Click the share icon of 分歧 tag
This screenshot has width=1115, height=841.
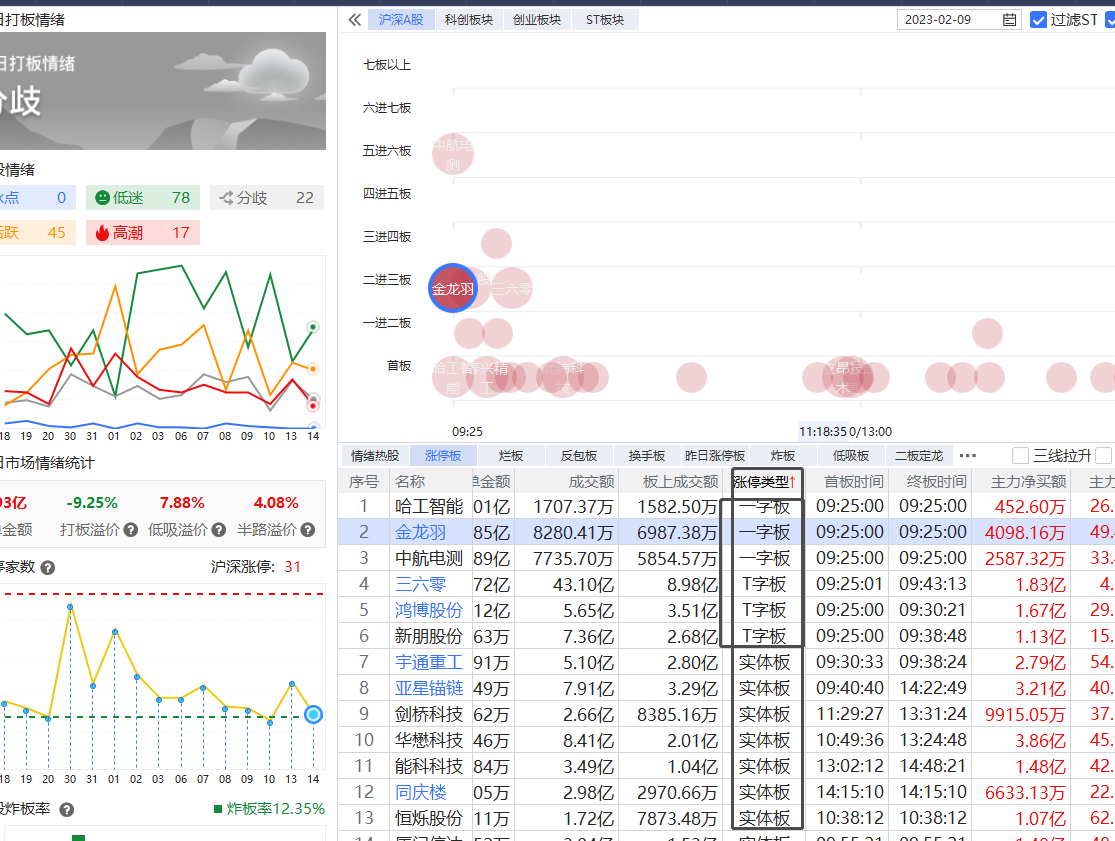pyautogui.click(x=226, y=198)
